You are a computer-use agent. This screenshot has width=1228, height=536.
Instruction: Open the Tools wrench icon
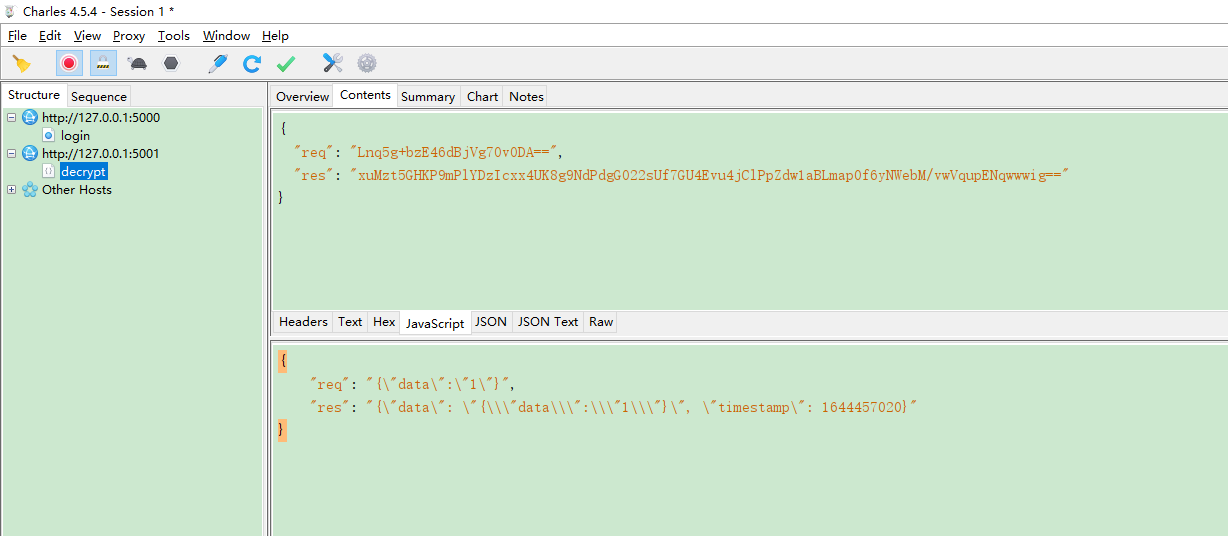tap(333, 64)
